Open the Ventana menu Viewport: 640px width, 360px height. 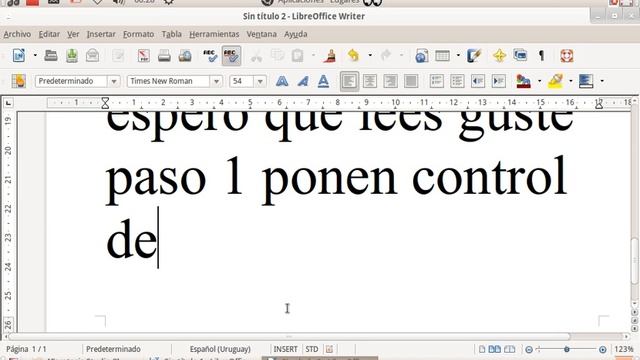tap(261, 34)
